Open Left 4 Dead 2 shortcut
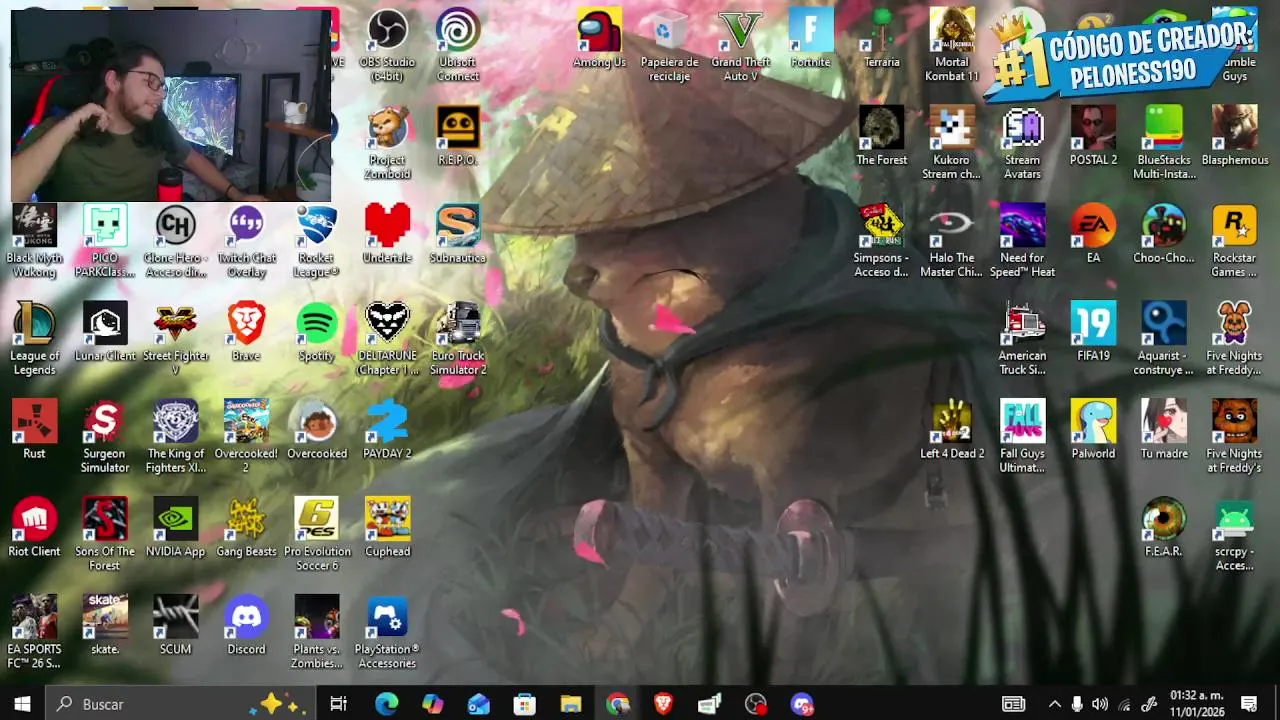The image size is (1280, 720). 952,430
